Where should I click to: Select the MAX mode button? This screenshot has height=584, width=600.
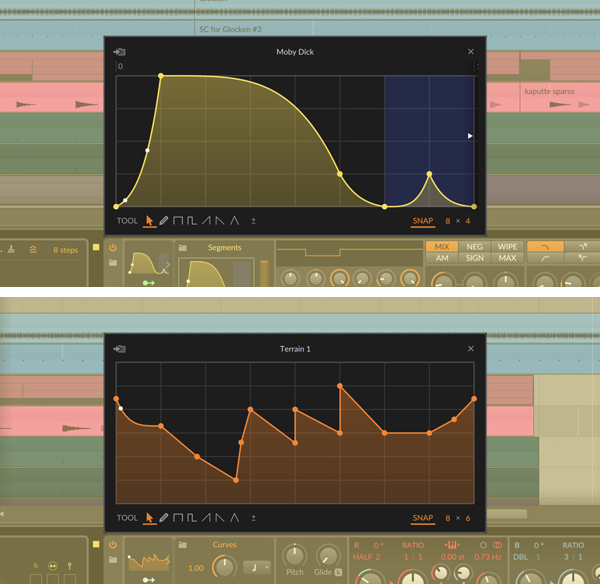(x=507, y=258)
